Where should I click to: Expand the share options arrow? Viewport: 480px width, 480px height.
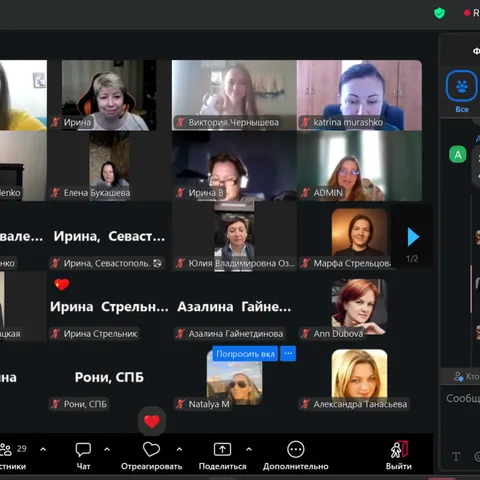tap(249, 449)
